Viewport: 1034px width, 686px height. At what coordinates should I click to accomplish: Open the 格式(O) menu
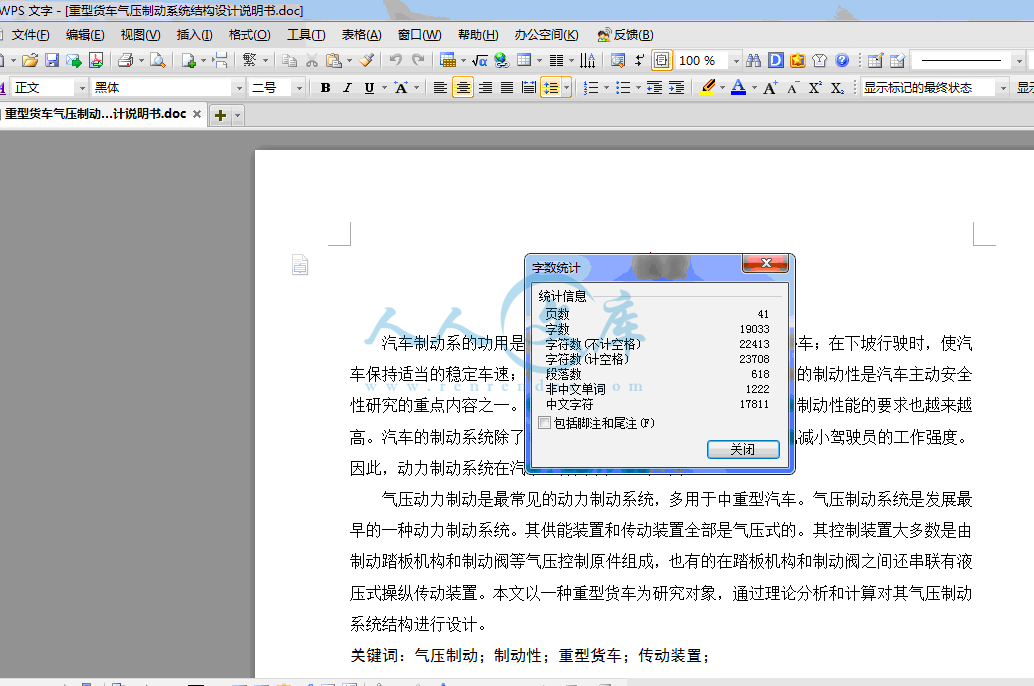coord(249,35)
